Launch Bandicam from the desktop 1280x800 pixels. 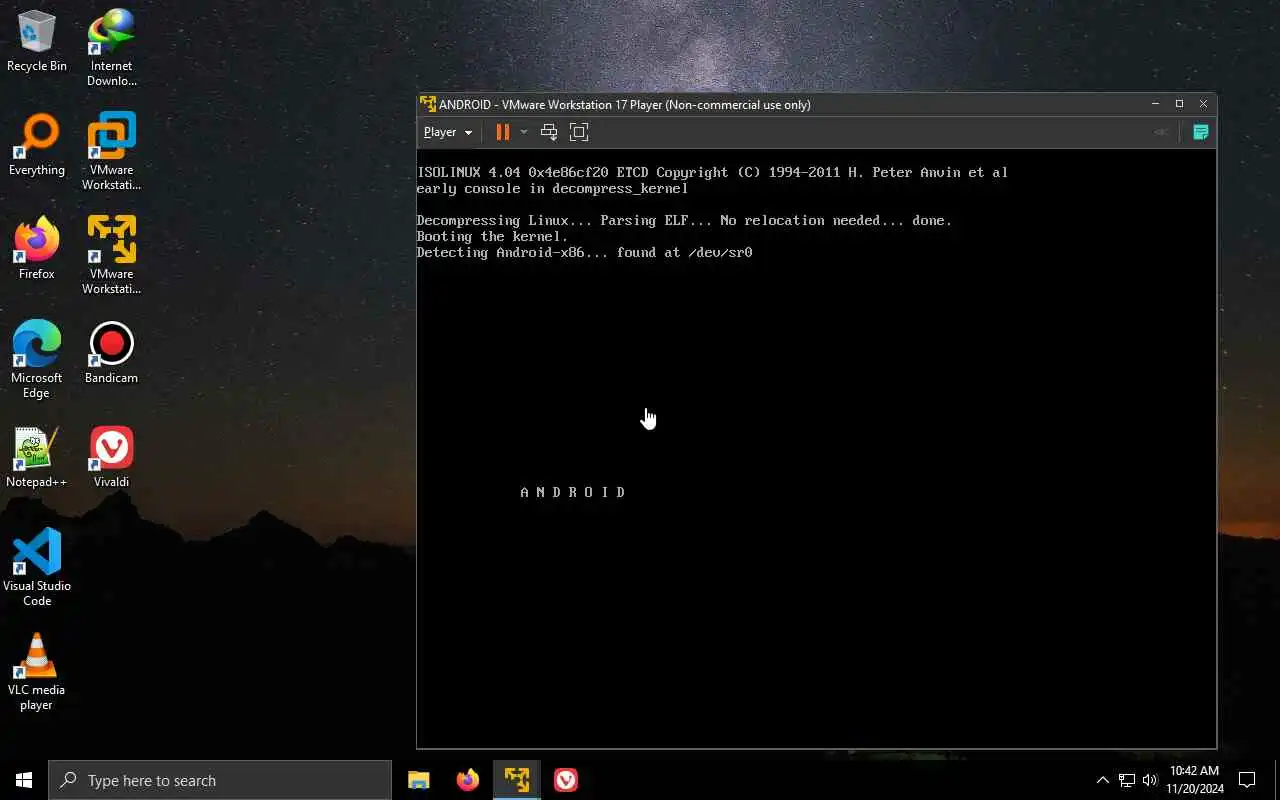pos(111,353)
